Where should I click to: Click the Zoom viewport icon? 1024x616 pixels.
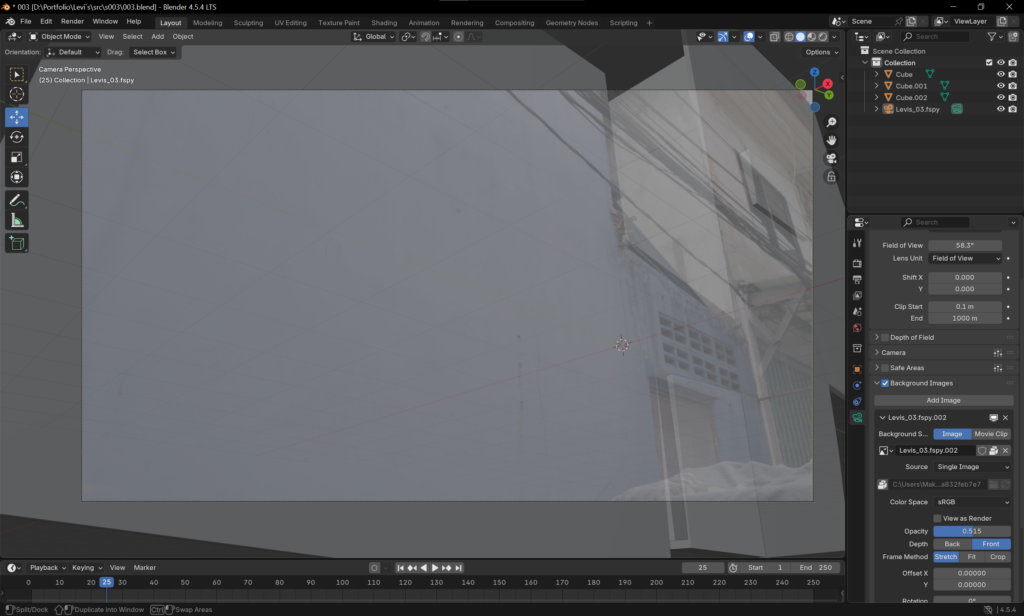pos(831,122)
